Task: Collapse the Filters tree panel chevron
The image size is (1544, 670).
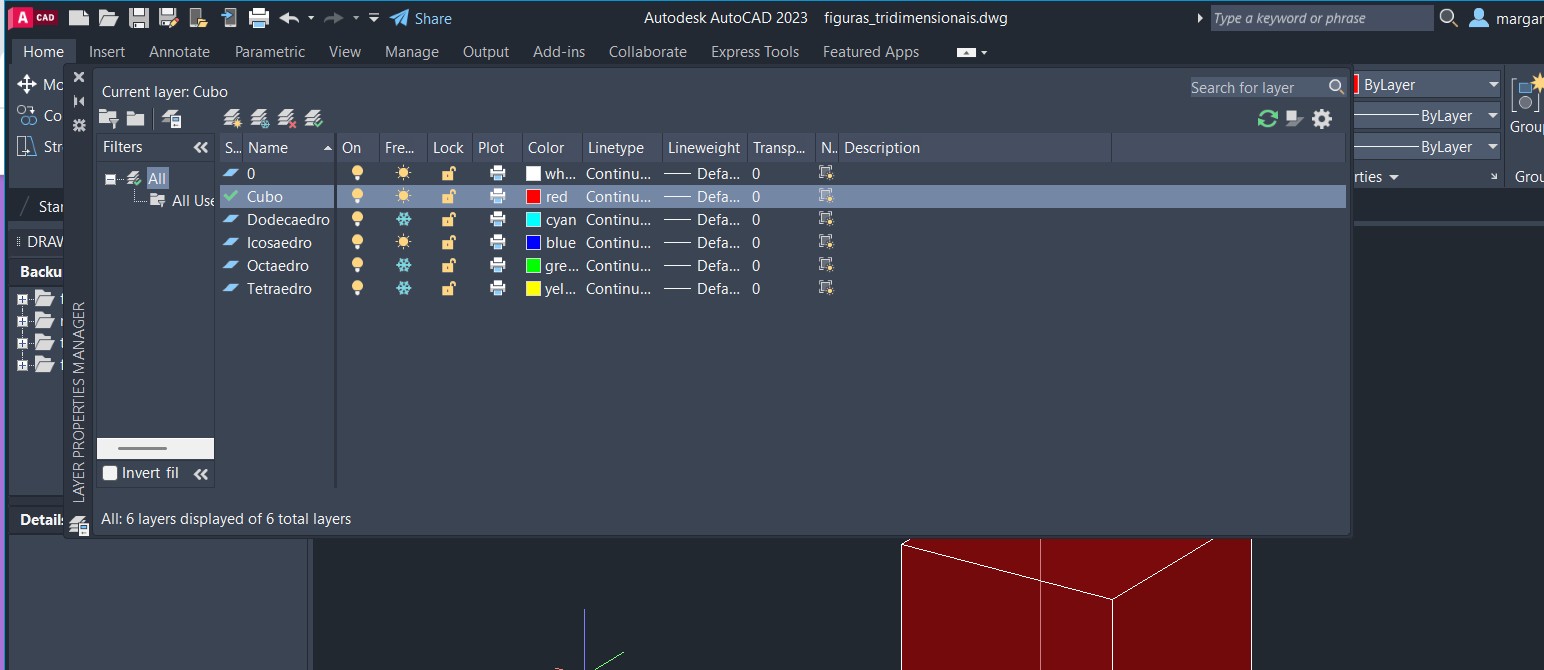Action: click(x=201, y=147)
